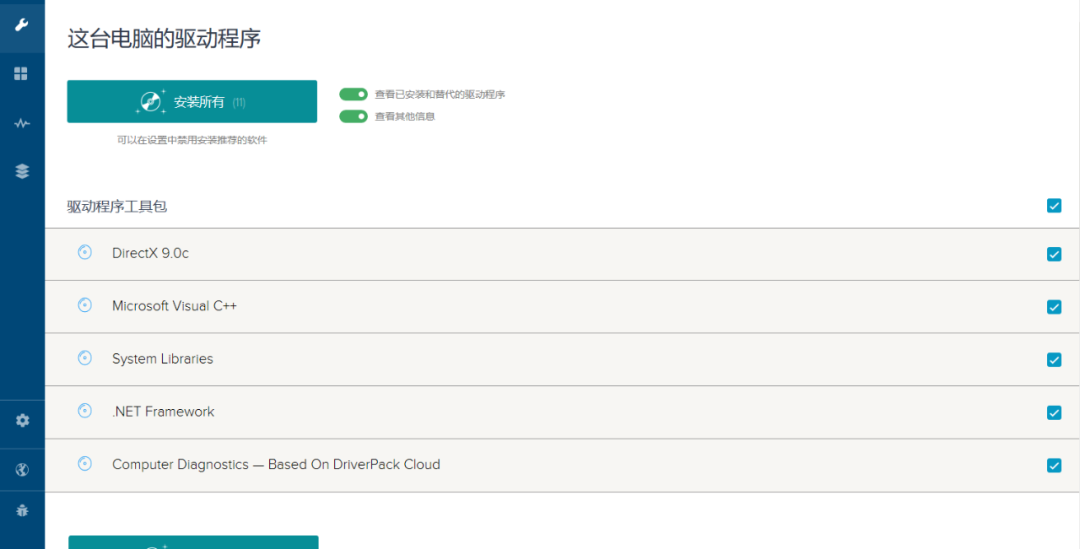Click the 可以在设置中禁用安装推荐的软件 note
The image size is (1080, 549).
point(192,140)
